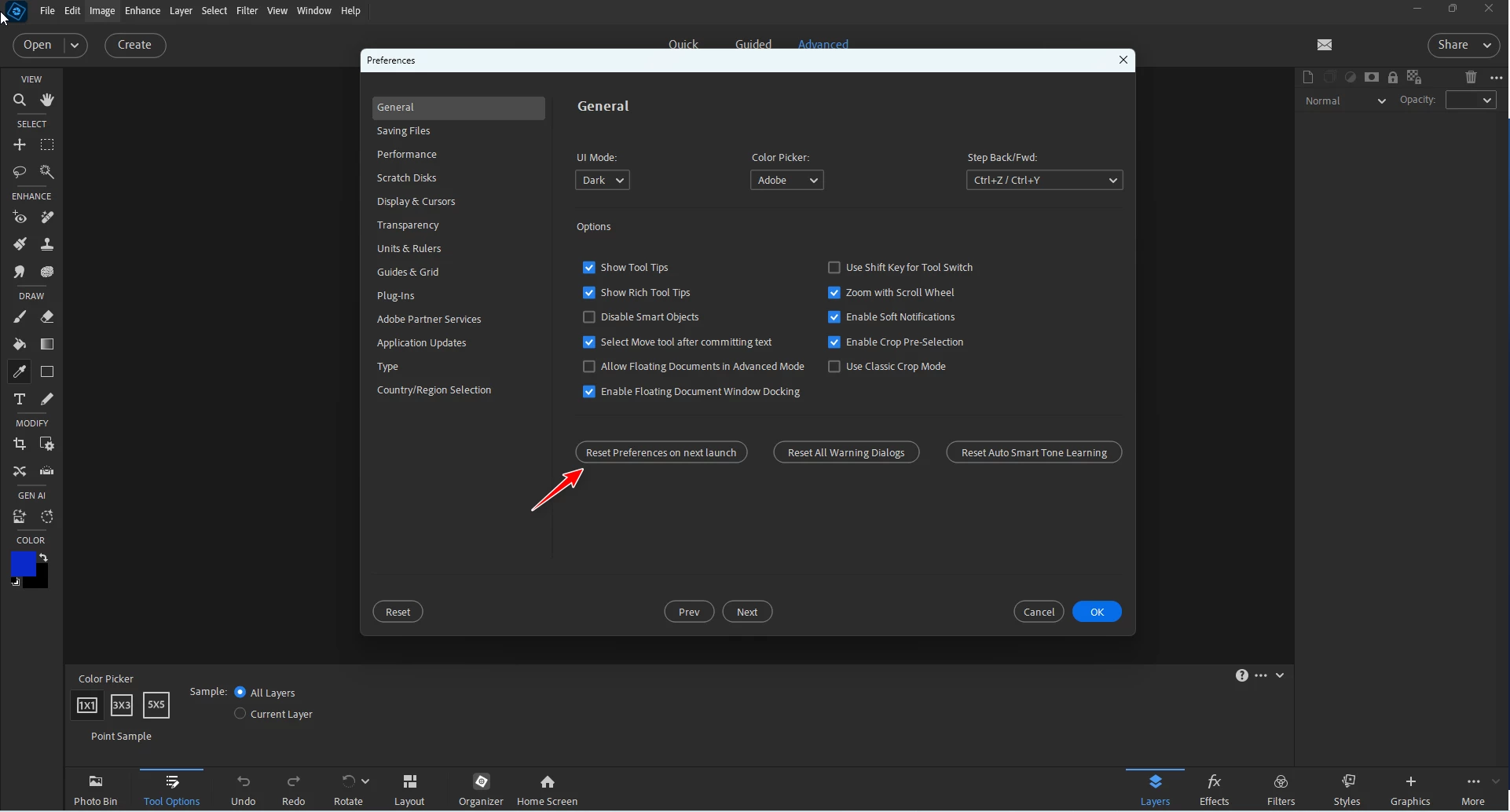Screen dimensions: 1510x812
Task: Enable Use Shift Key for Tool Switch
Action: [834, 268]
